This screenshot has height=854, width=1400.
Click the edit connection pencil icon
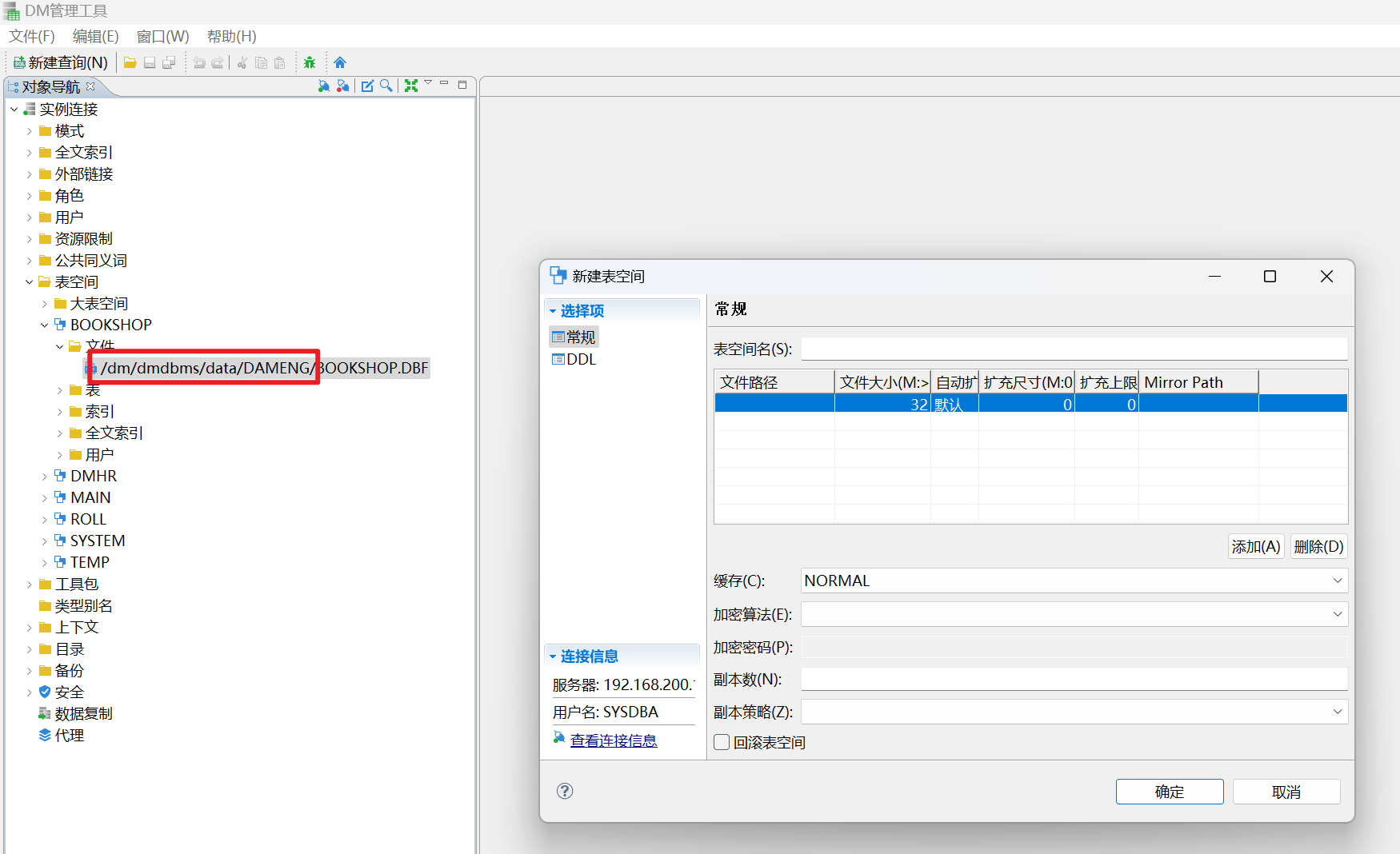(367, 86)
